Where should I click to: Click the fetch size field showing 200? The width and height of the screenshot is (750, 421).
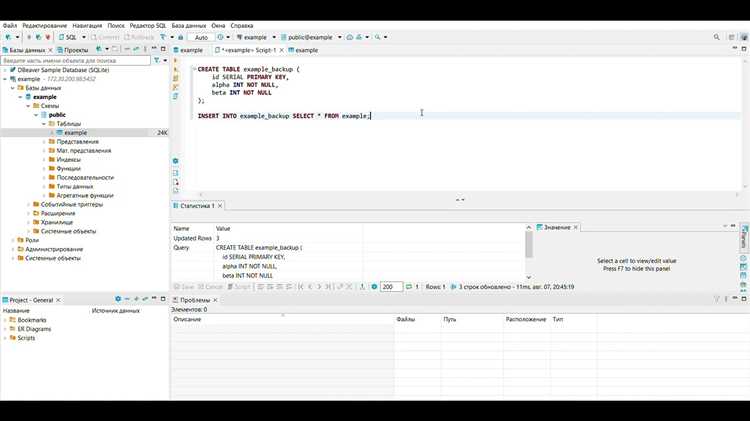(x=391, y=287)
